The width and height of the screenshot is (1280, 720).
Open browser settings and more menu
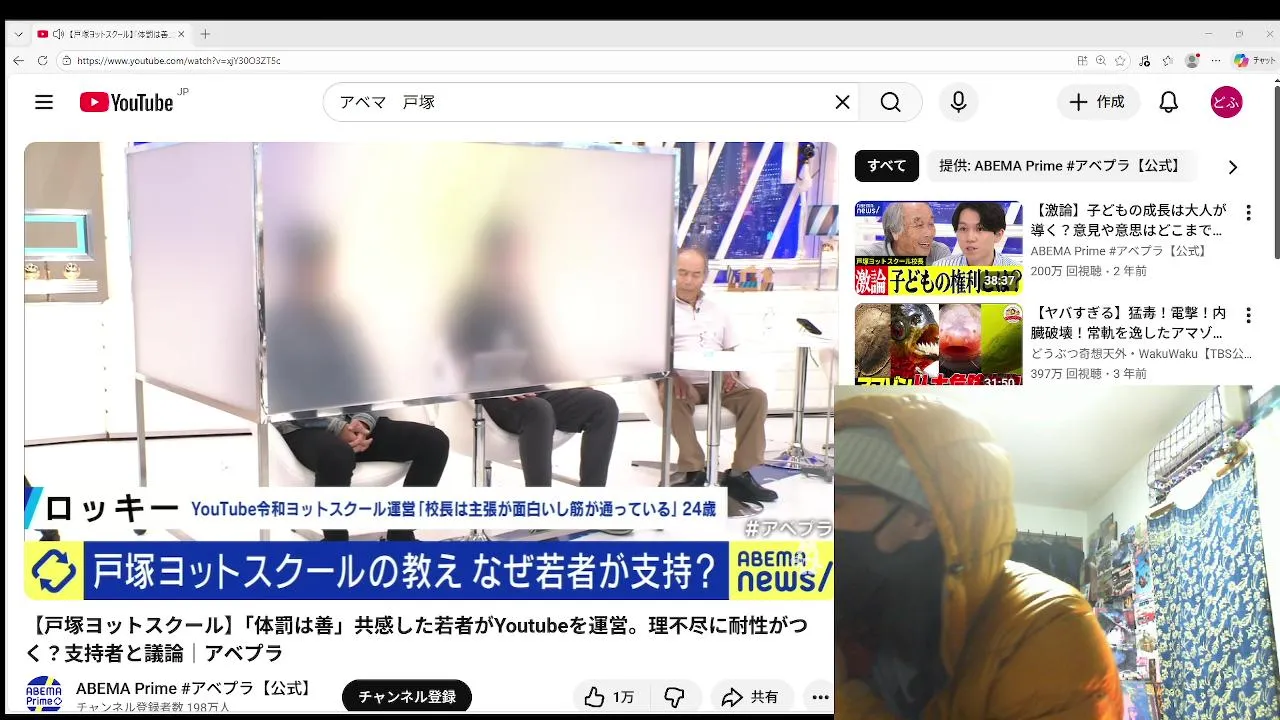point(1215,60)
